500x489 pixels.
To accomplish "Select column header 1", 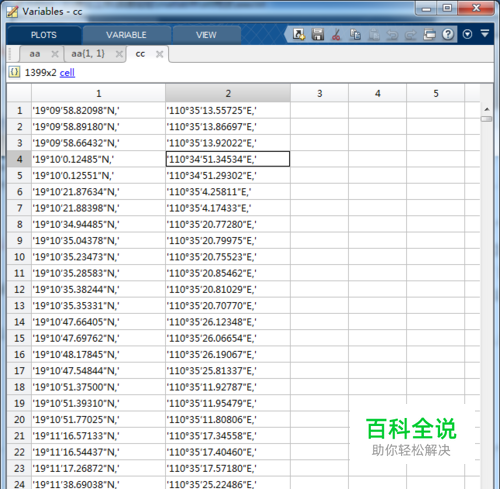I will tap(99, 93).
